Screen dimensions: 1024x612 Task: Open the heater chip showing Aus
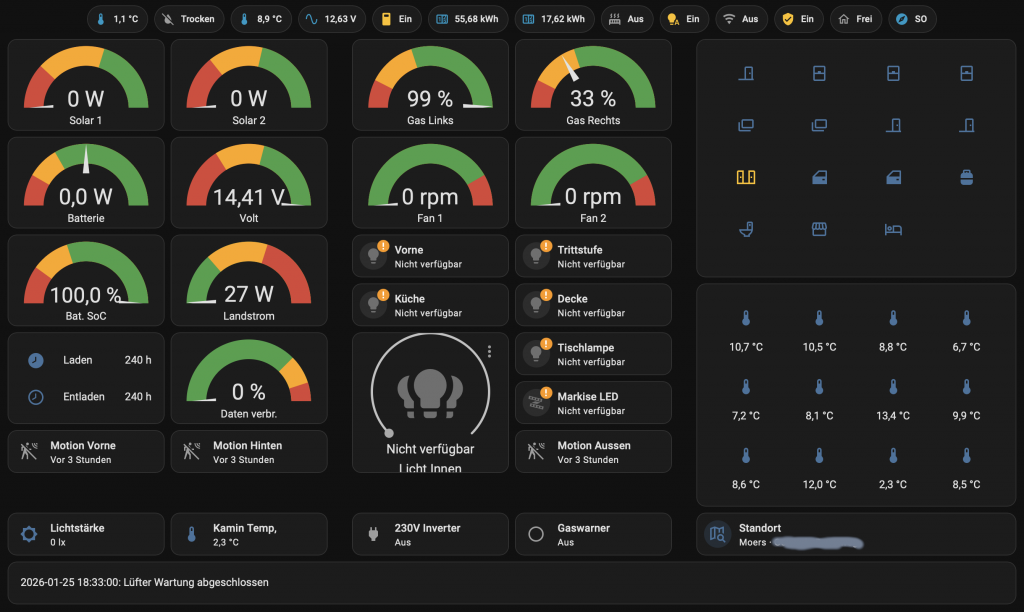(x=627, y=19)
